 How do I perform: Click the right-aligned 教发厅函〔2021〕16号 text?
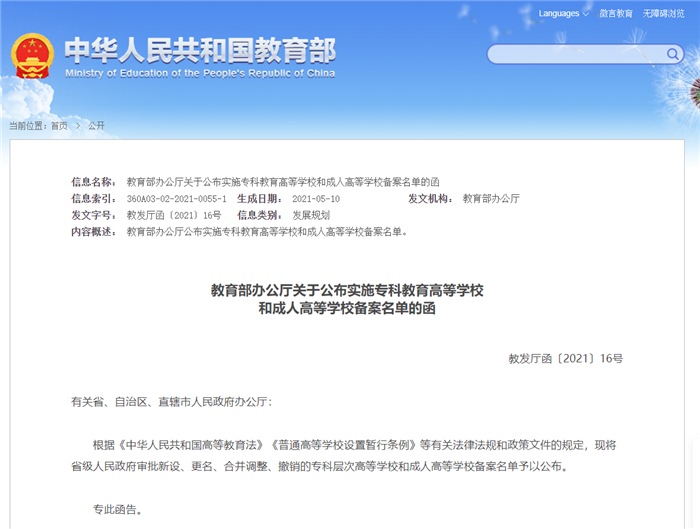pos(566,358)
